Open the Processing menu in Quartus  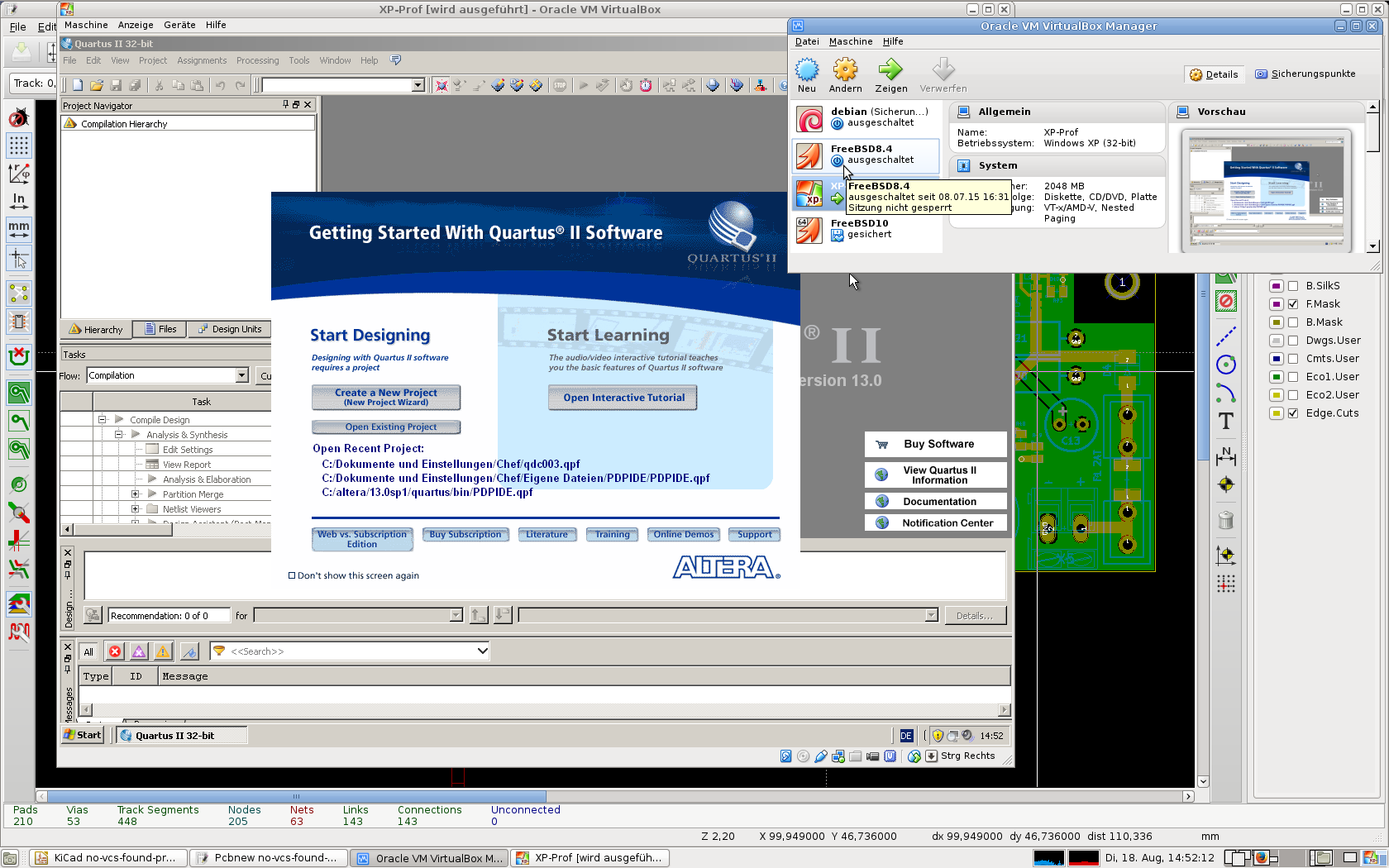click(257, 60)
